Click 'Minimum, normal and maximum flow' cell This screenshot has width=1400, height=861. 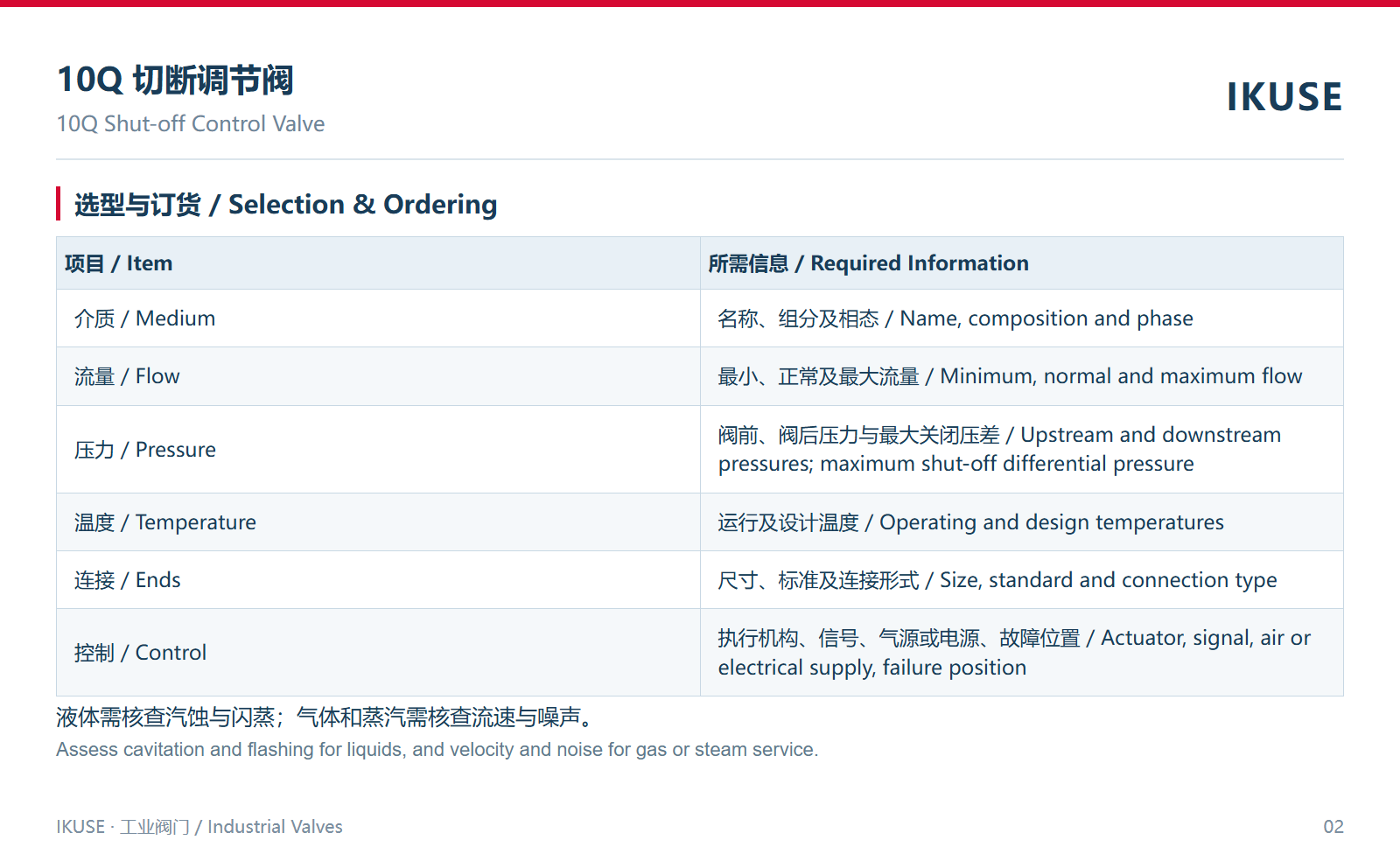point(1022,376)
